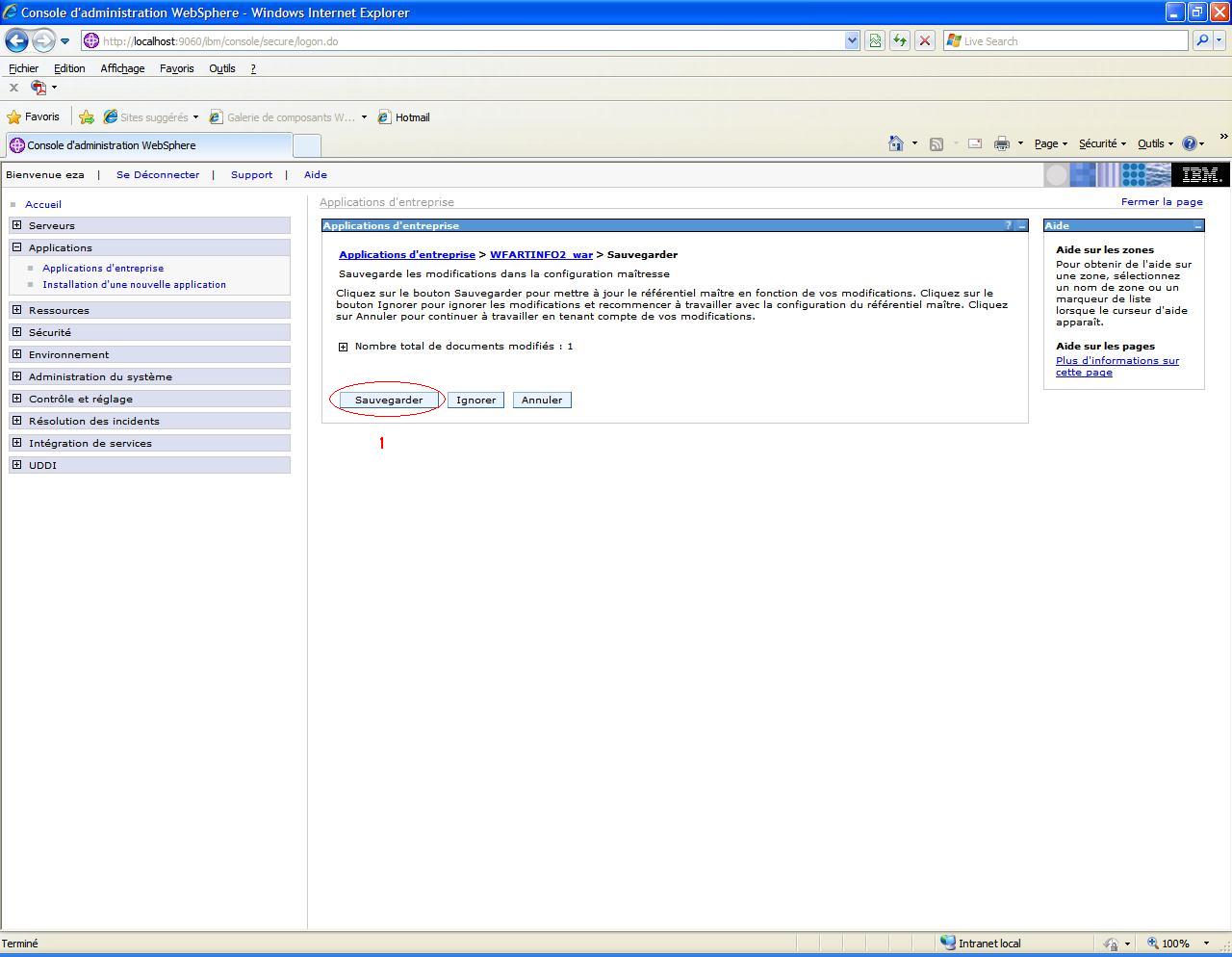Click into the URL address bar

point(462,41)
